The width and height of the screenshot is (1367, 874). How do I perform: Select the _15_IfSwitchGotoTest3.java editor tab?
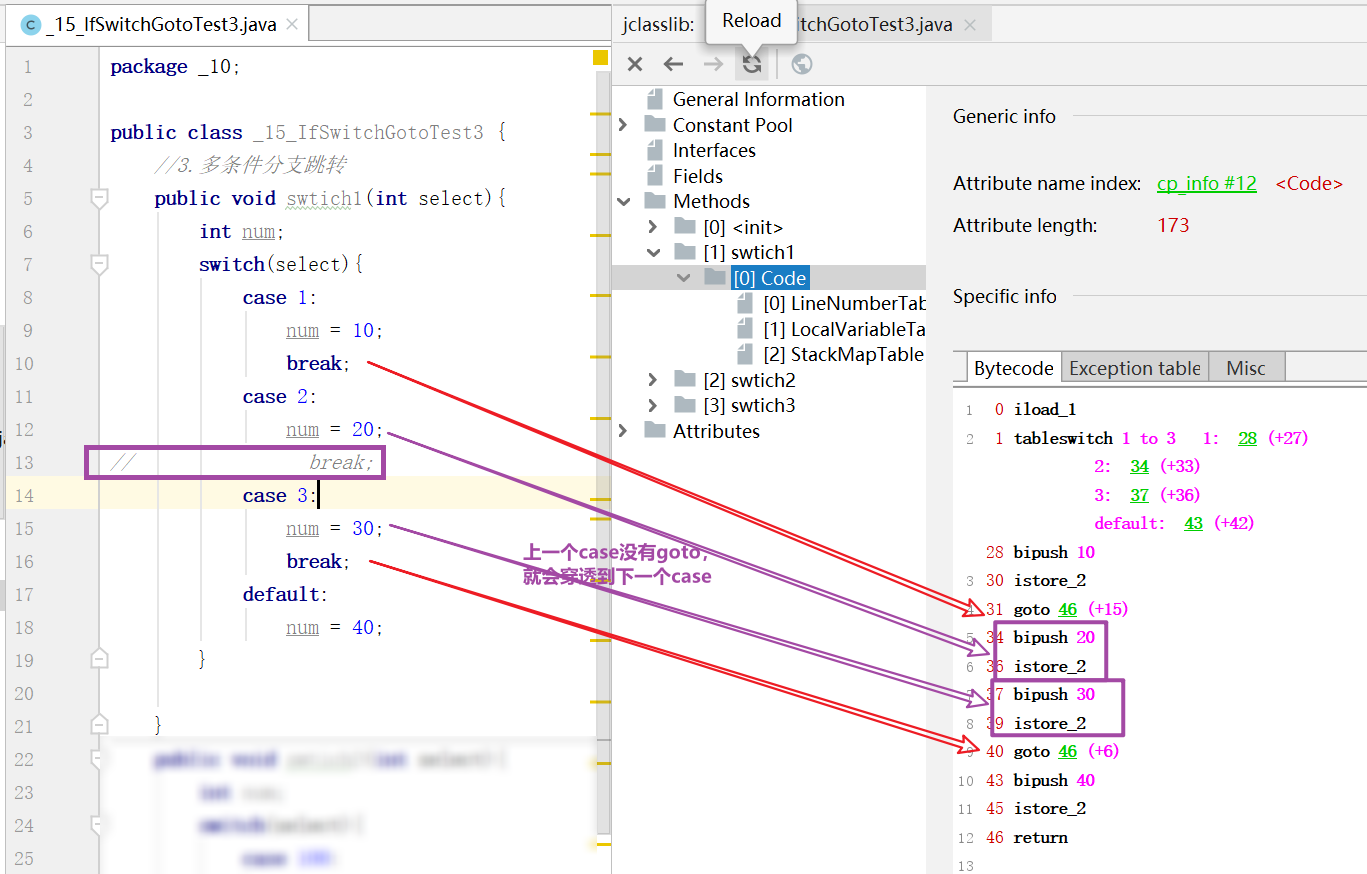tap(160, 25)
